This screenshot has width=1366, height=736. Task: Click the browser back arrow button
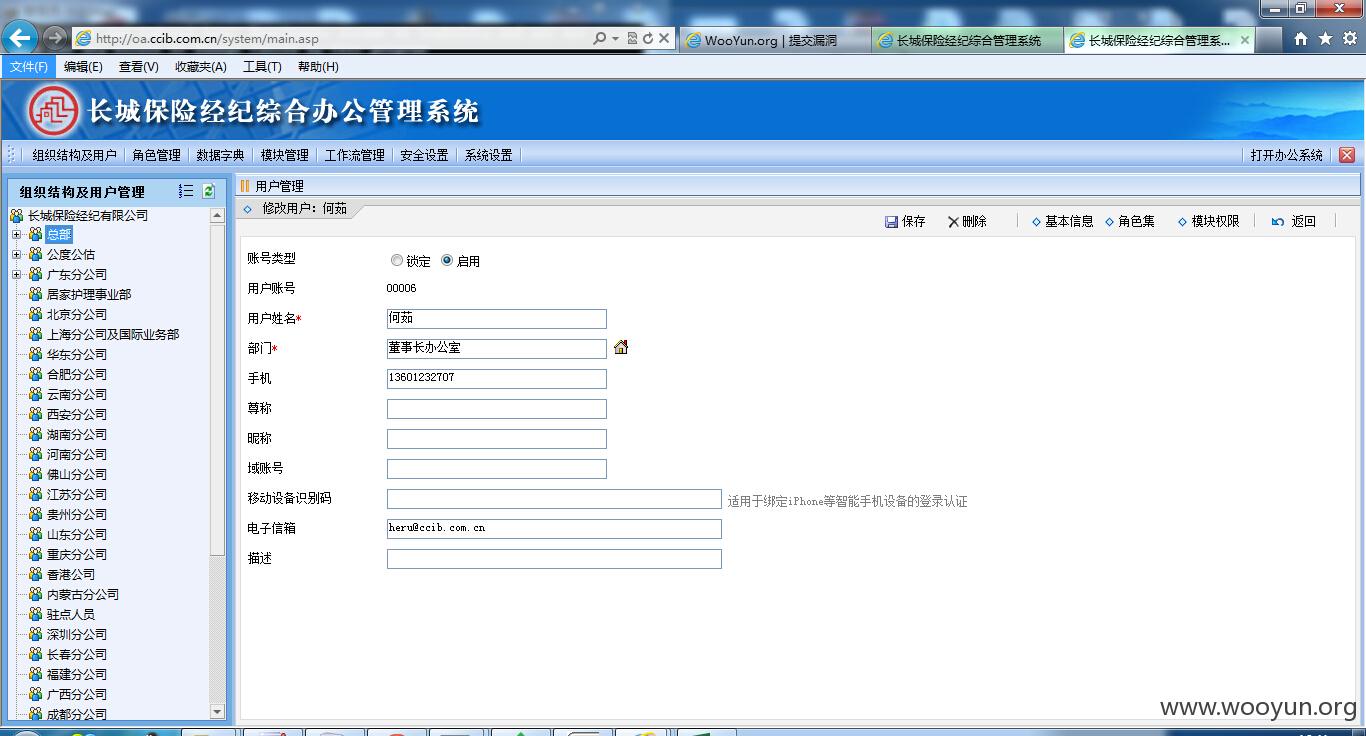click(20, 38)
